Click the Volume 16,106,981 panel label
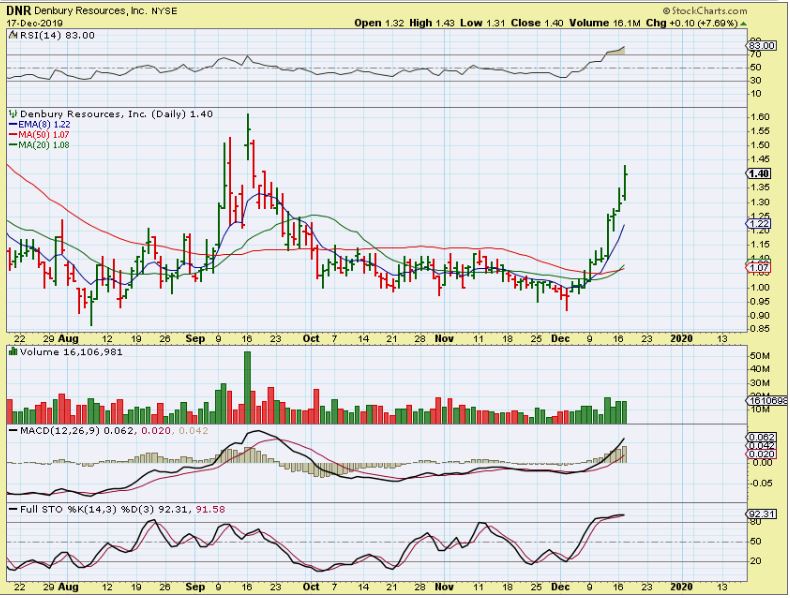The width and height of the screenshot is (790, 598). [x=71, y=352]
